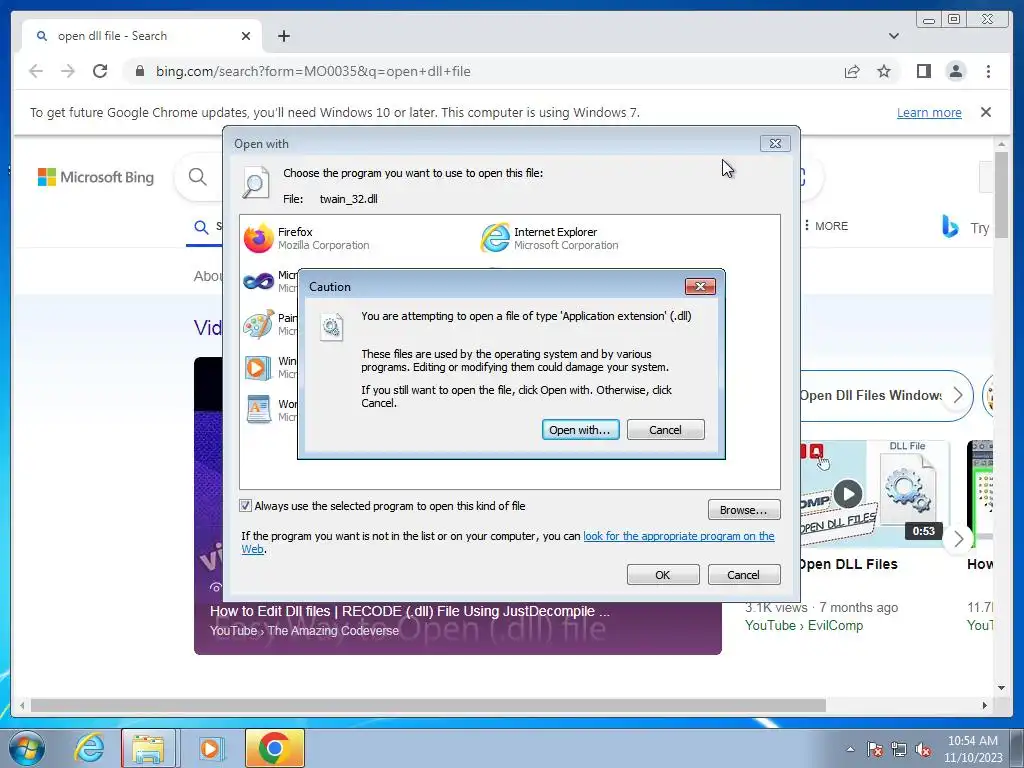Open How to Edit Dll files video
Screen dimensions: 1024x768
point(409,612)
